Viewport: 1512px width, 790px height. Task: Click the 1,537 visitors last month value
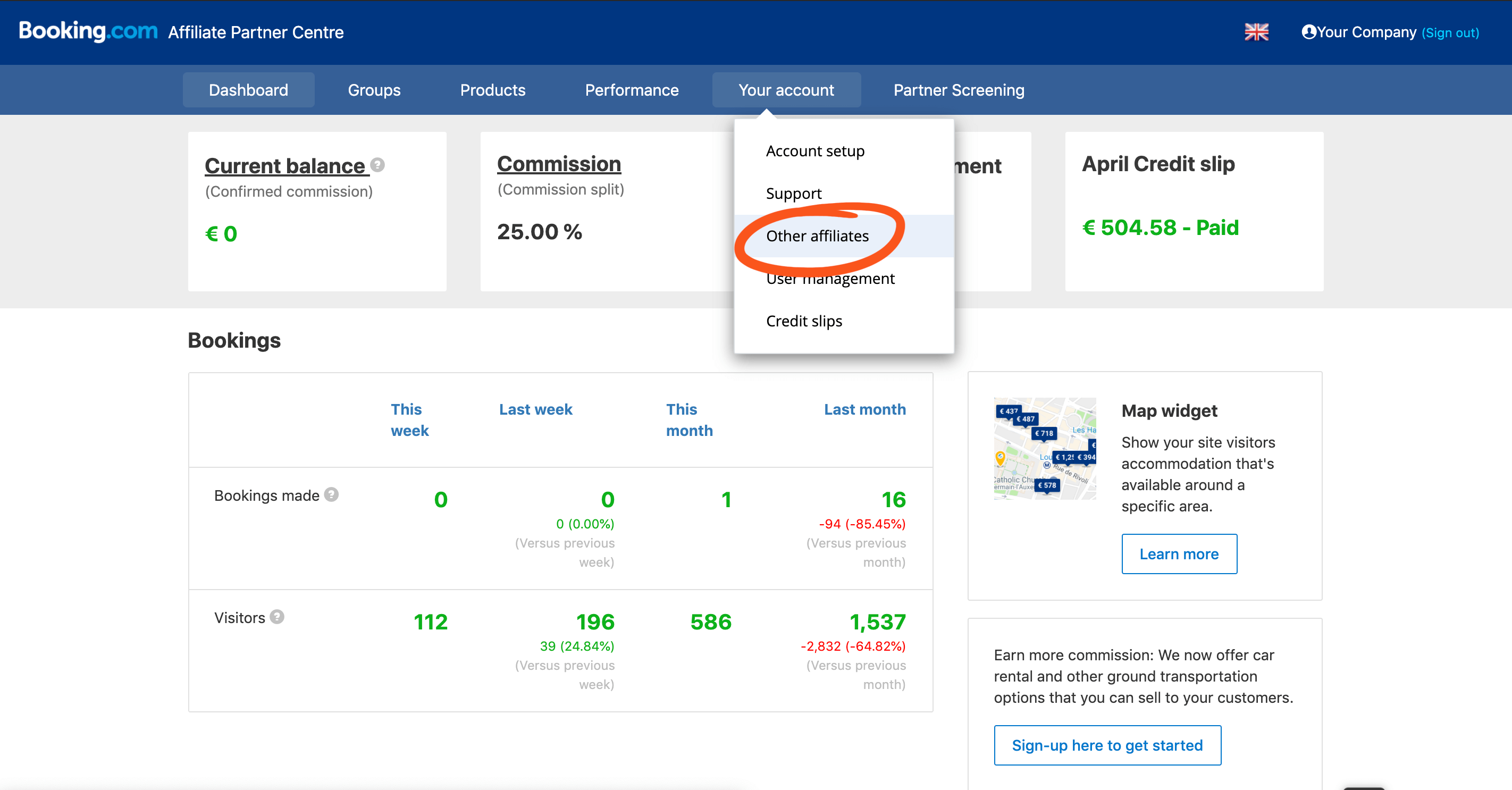click(878, 621)
